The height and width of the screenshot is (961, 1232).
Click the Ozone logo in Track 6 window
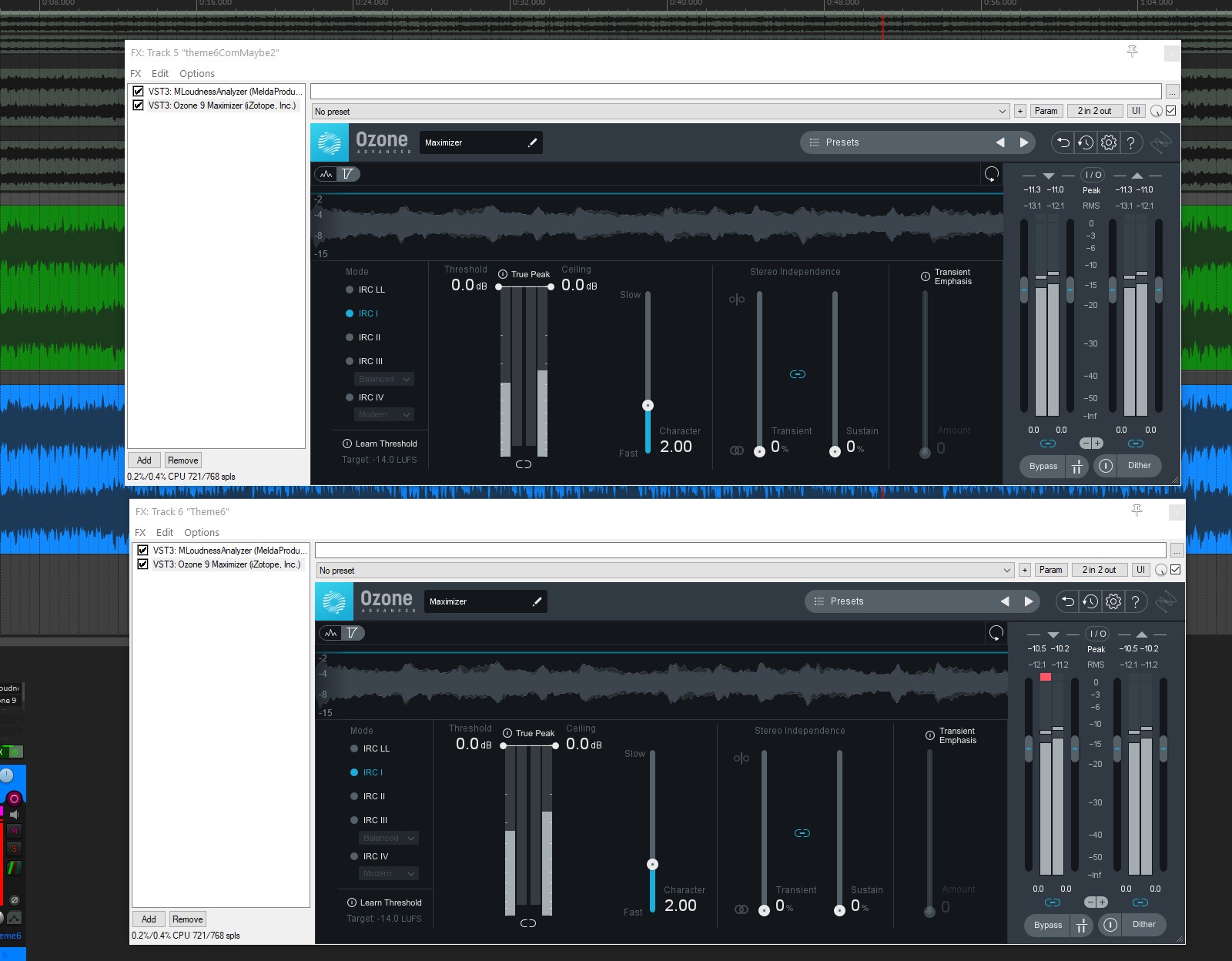pyautogui.click(x=334, y=601)
